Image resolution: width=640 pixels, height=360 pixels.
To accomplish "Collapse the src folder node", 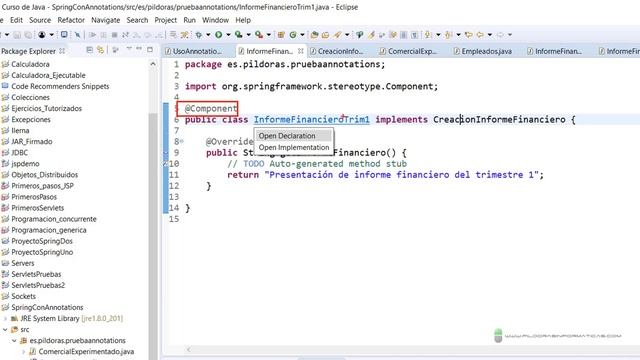I will tap(6, 330).
